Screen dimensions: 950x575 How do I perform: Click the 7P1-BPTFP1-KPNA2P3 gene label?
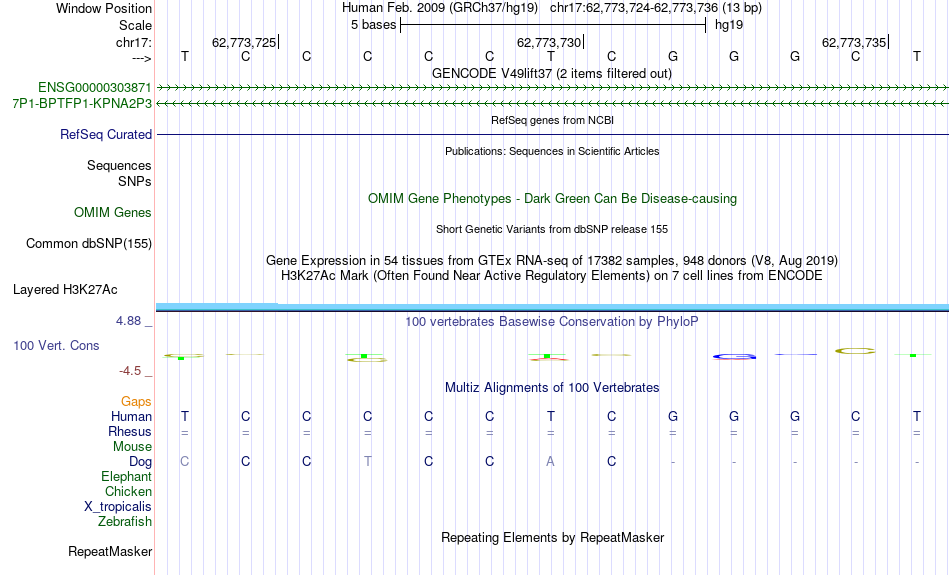click(x=82, y=104)
